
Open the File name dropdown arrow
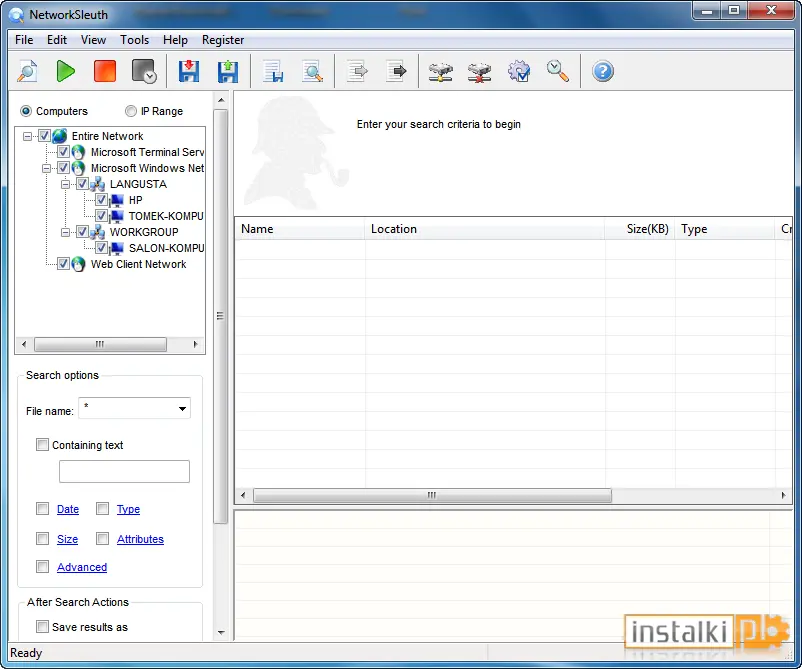(182, 409)
